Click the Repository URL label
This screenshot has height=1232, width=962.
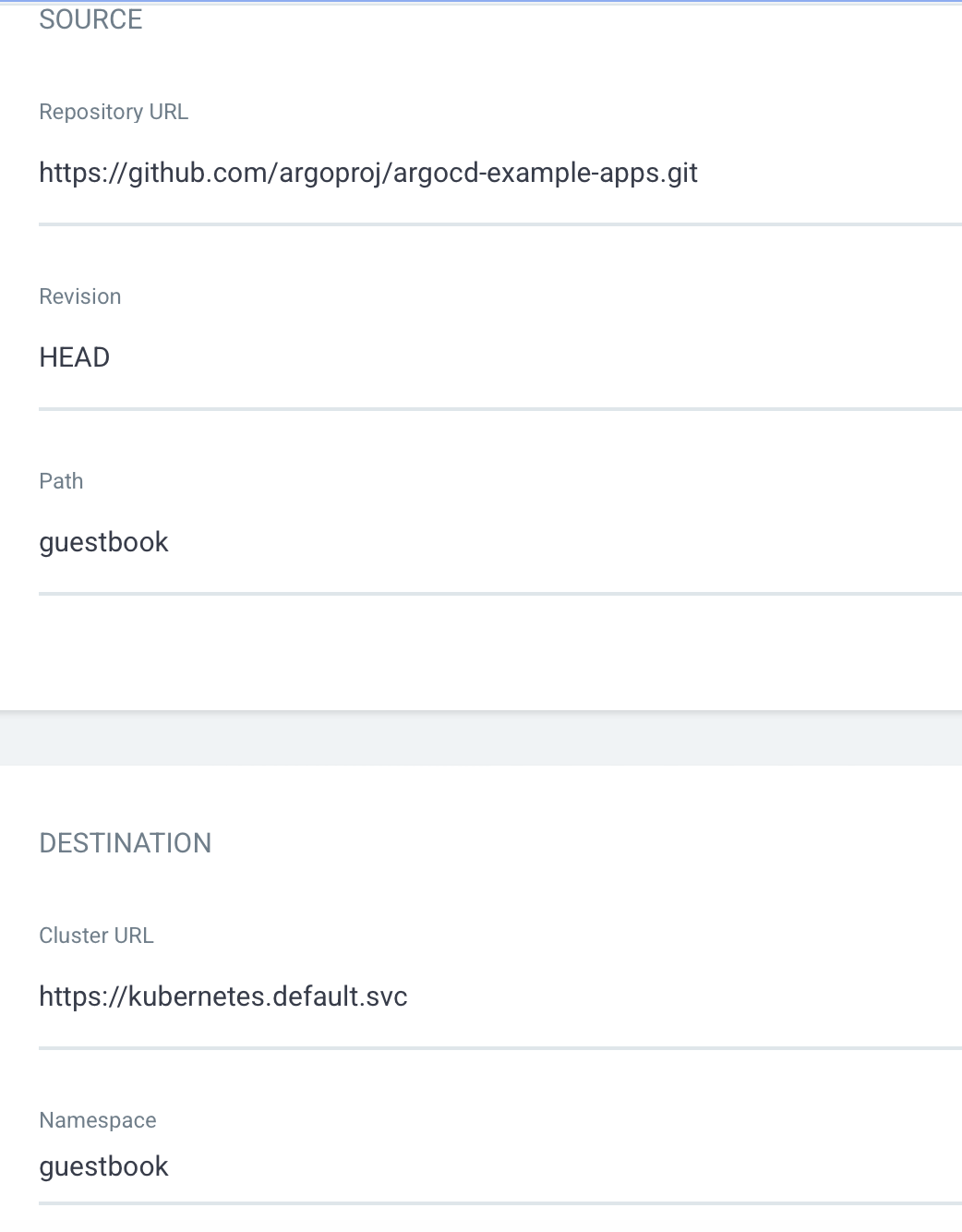coord(114,112)
